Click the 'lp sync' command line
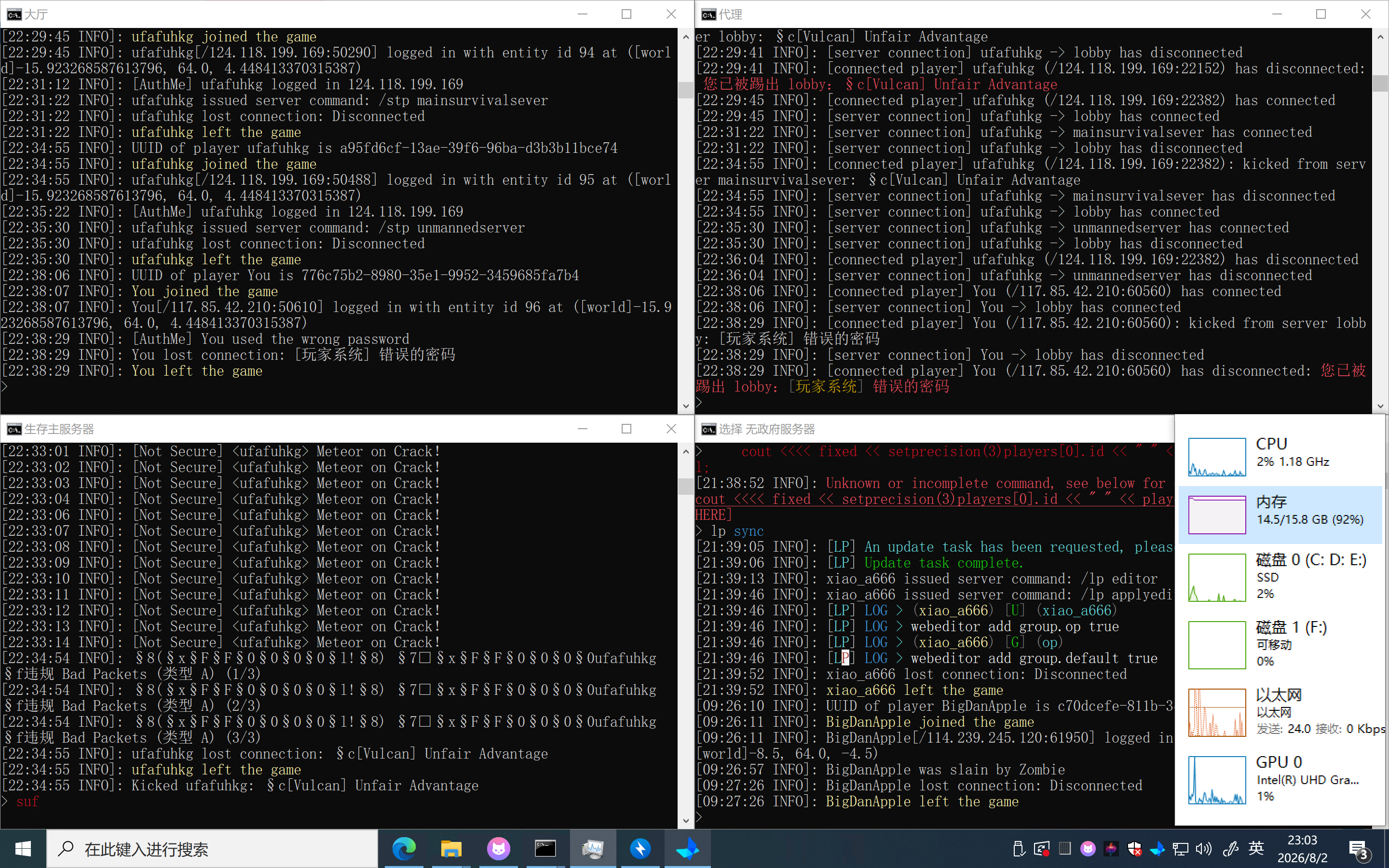 pos(730,531)
